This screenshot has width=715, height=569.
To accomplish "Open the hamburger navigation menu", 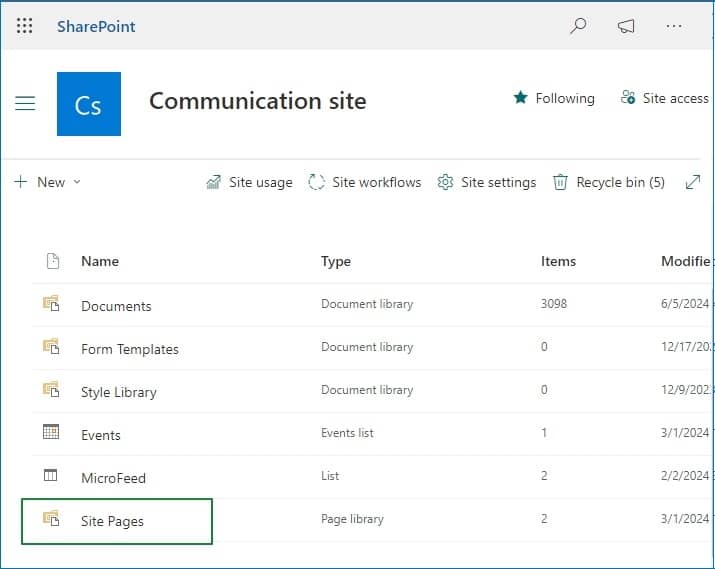I will (25, 103).
